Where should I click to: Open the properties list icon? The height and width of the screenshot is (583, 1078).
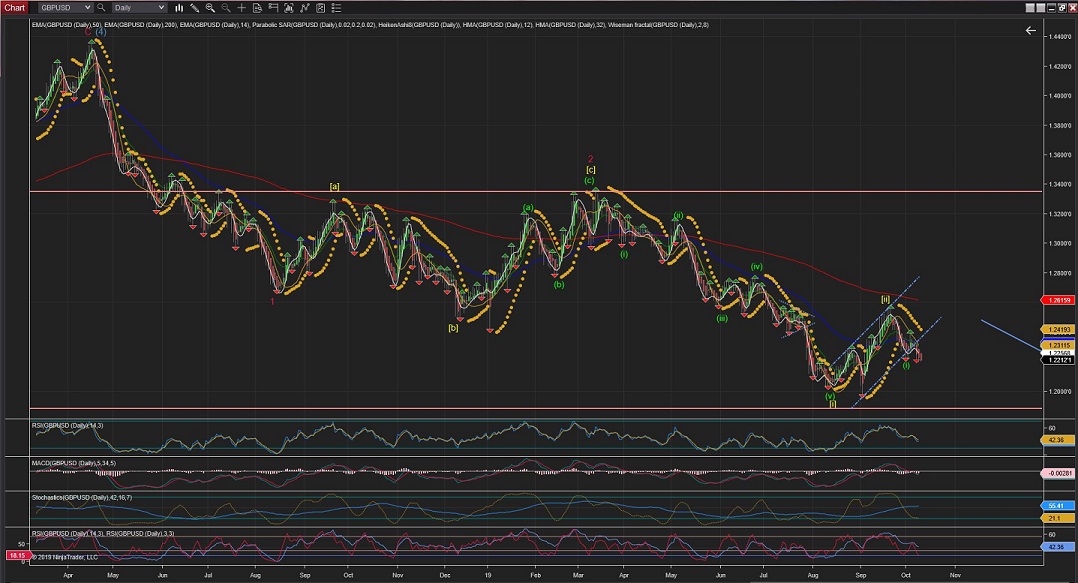pyautogui.click(x=336, y=8)
